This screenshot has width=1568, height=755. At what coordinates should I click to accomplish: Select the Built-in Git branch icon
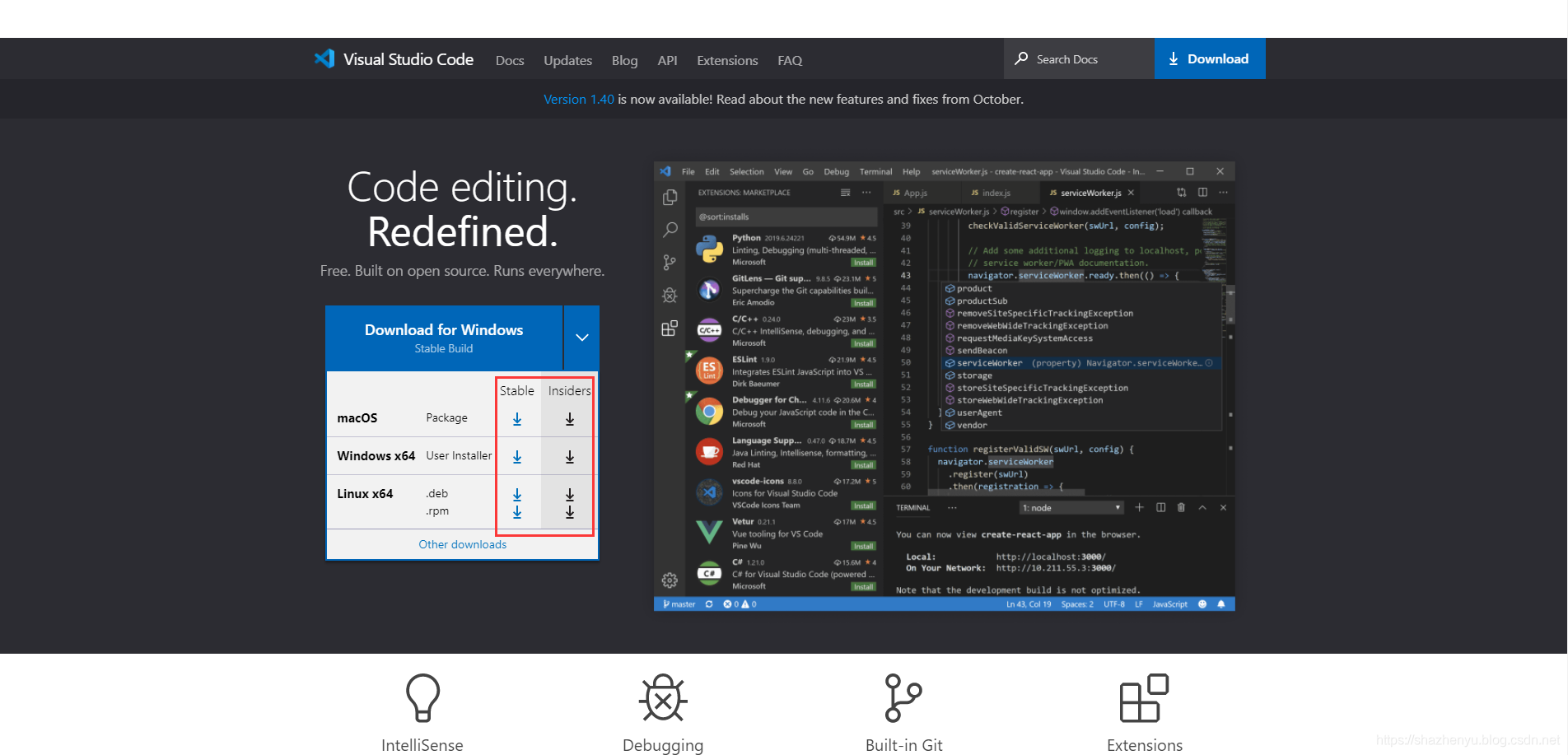pyautogui.click(x=903, y=697)
